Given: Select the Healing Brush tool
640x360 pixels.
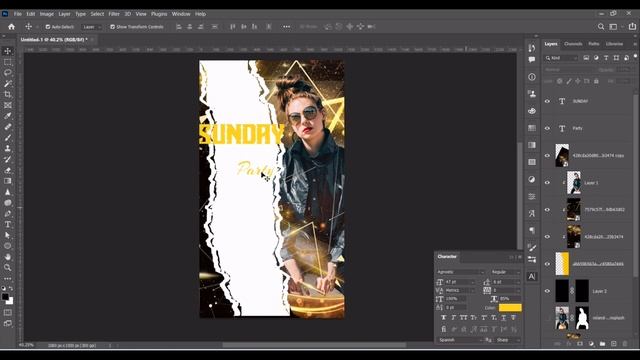Looking at the screenshot, I should tap(8, 127).
